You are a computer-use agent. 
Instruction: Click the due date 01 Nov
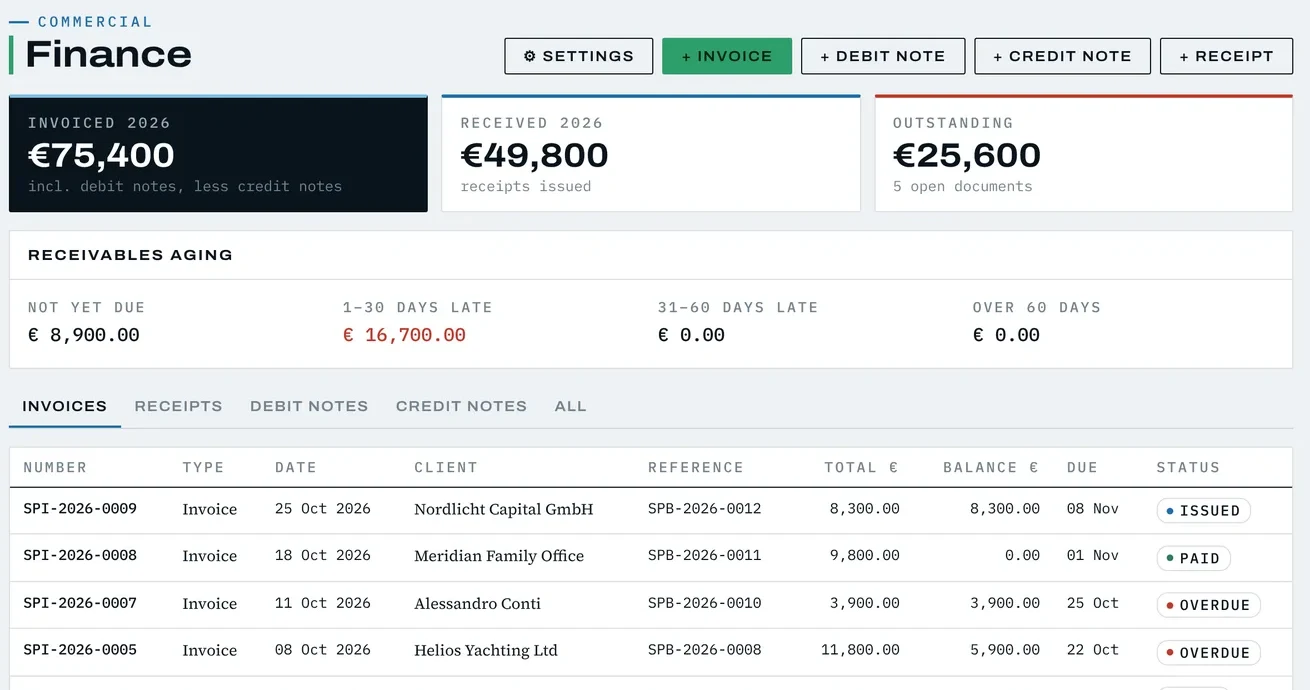pos(1093,556)
